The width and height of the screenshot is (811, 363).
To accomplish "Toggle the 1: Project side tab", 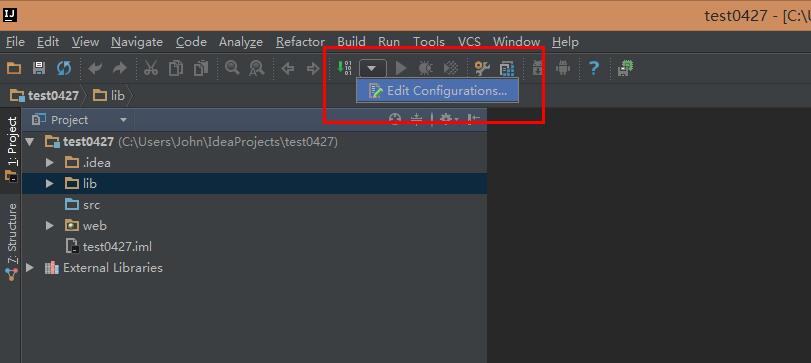I will pyautogui.click(x=11, y=150).
